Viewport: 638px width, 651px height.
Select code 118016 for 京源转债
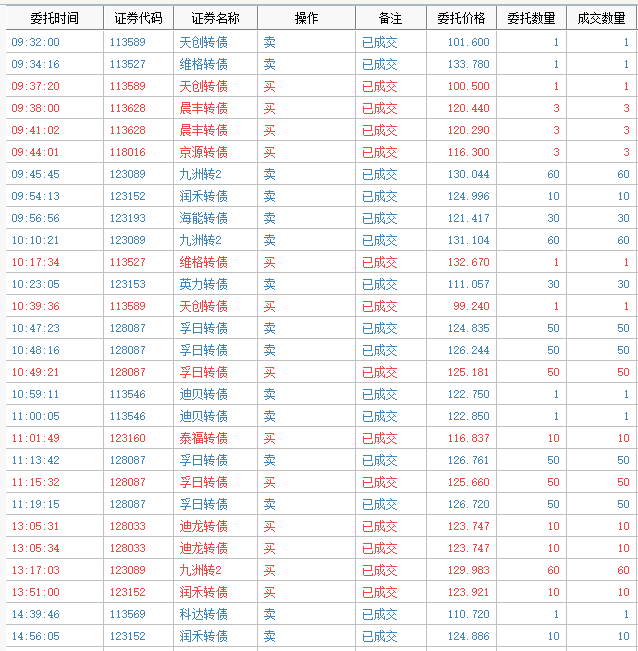click(x=127, y=152)
